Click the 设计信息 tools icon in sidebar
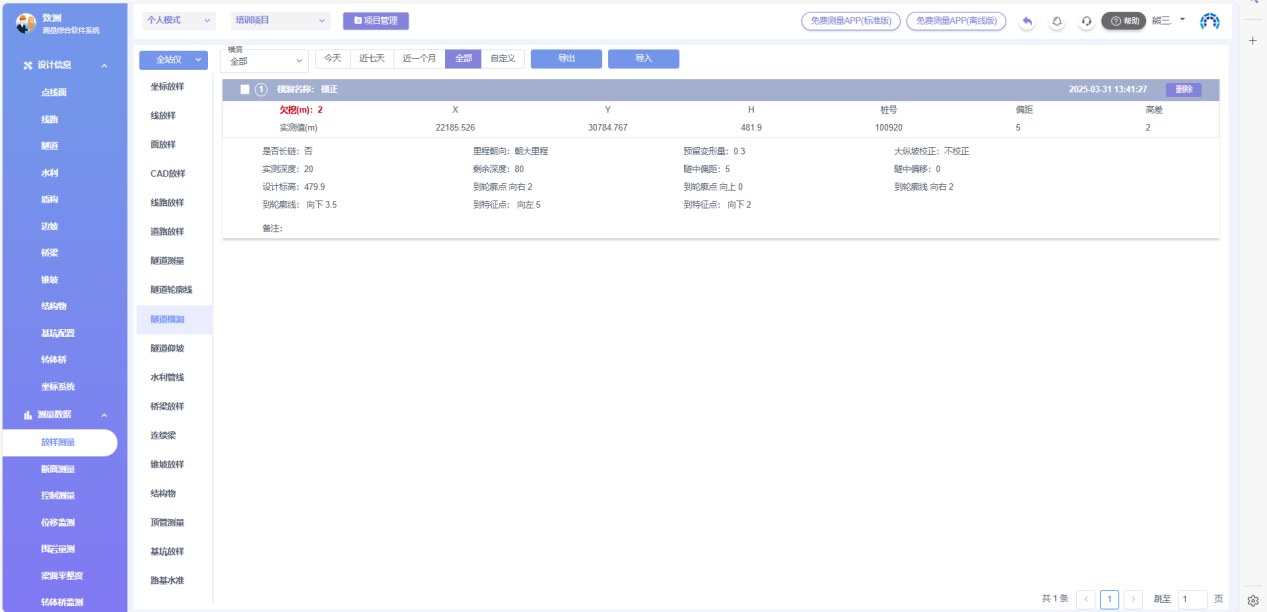The width and height of the screenshot is (1267, 612). [x=28, y=65]
